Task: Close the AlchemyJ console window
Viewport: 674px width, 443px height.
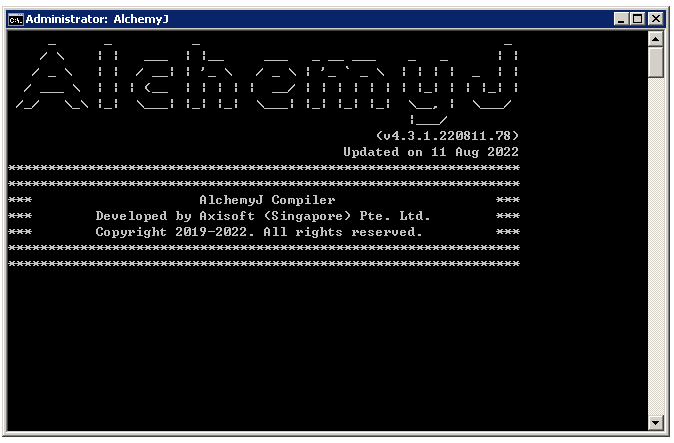Action: [656, 19]
